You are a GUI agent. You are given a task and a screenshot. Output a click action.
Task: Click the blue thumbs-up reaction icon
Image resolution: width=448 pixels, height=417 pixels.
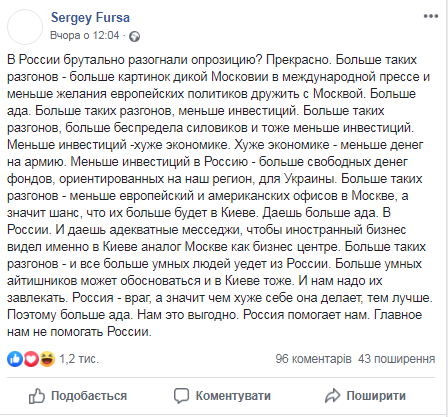(x=15, y=359)
